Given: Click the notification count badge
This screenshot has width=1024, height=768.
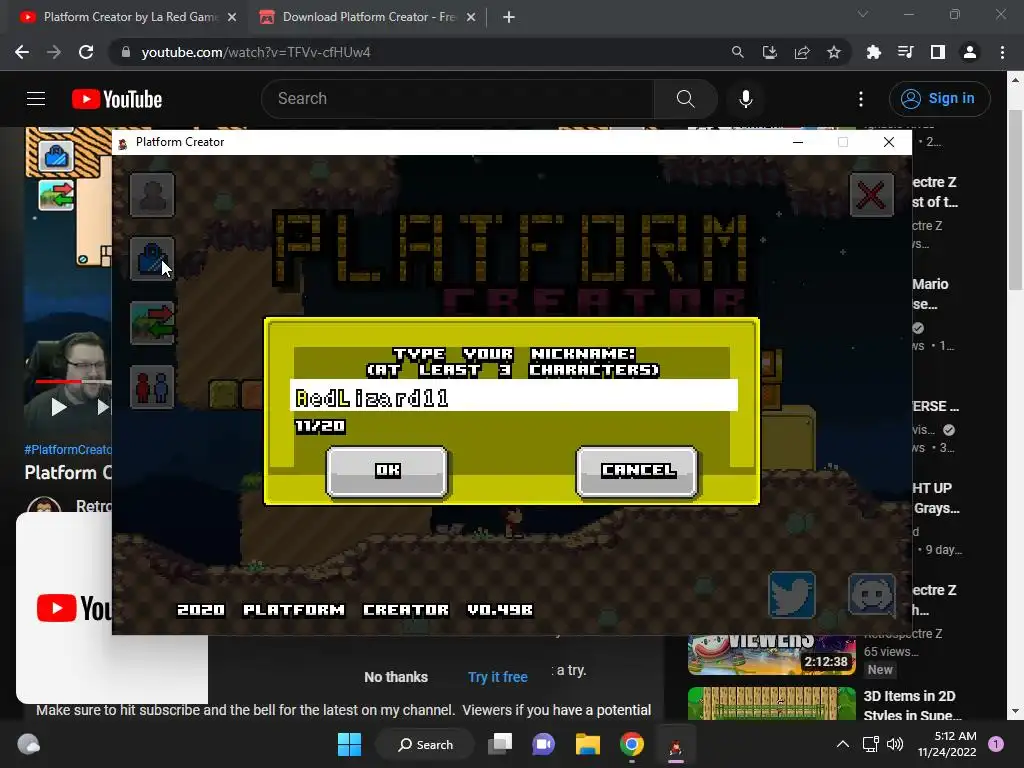Looking at the screenshot, I should pyautogui.click(x=996, y=744).
